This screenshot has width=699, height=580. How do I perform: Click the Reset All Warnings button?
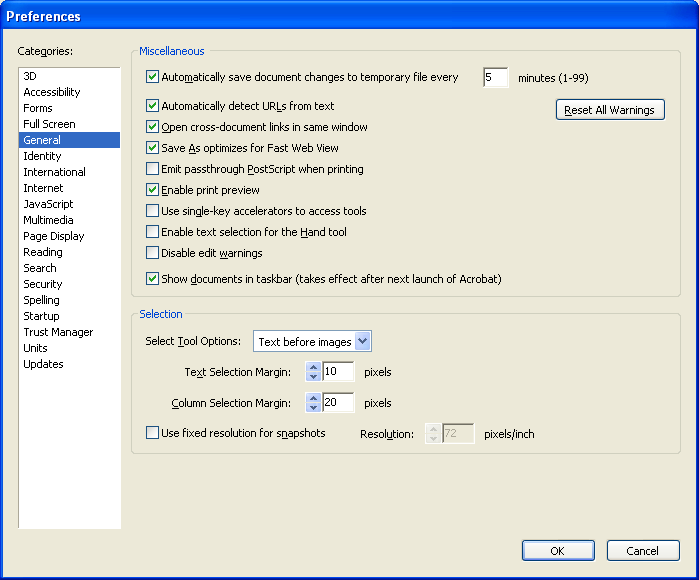[610, 110]
